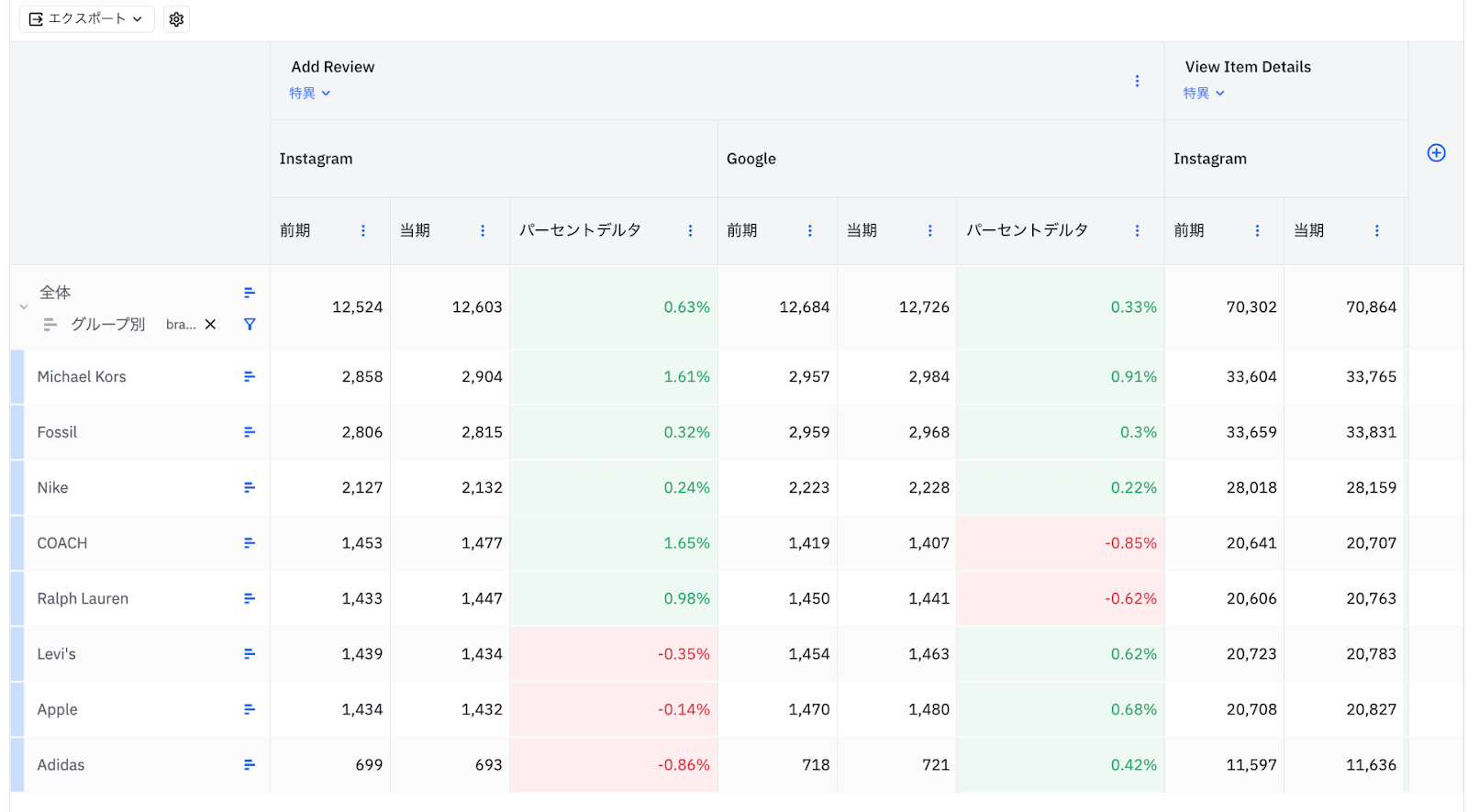Click the filter funnel icon in group row

pyautogui.click(x=250, y=324)
